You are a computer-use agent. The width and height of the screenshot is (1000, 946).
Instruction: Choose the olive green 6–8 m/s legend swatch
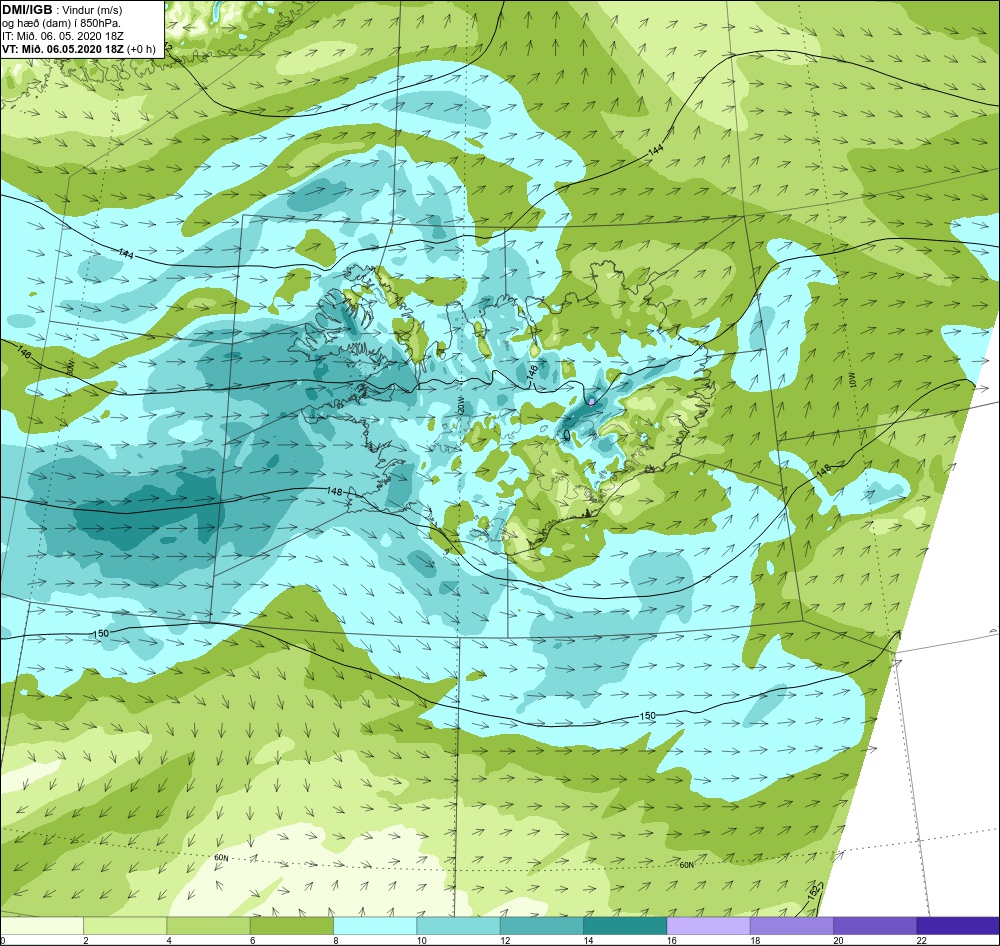pos(291,925)
